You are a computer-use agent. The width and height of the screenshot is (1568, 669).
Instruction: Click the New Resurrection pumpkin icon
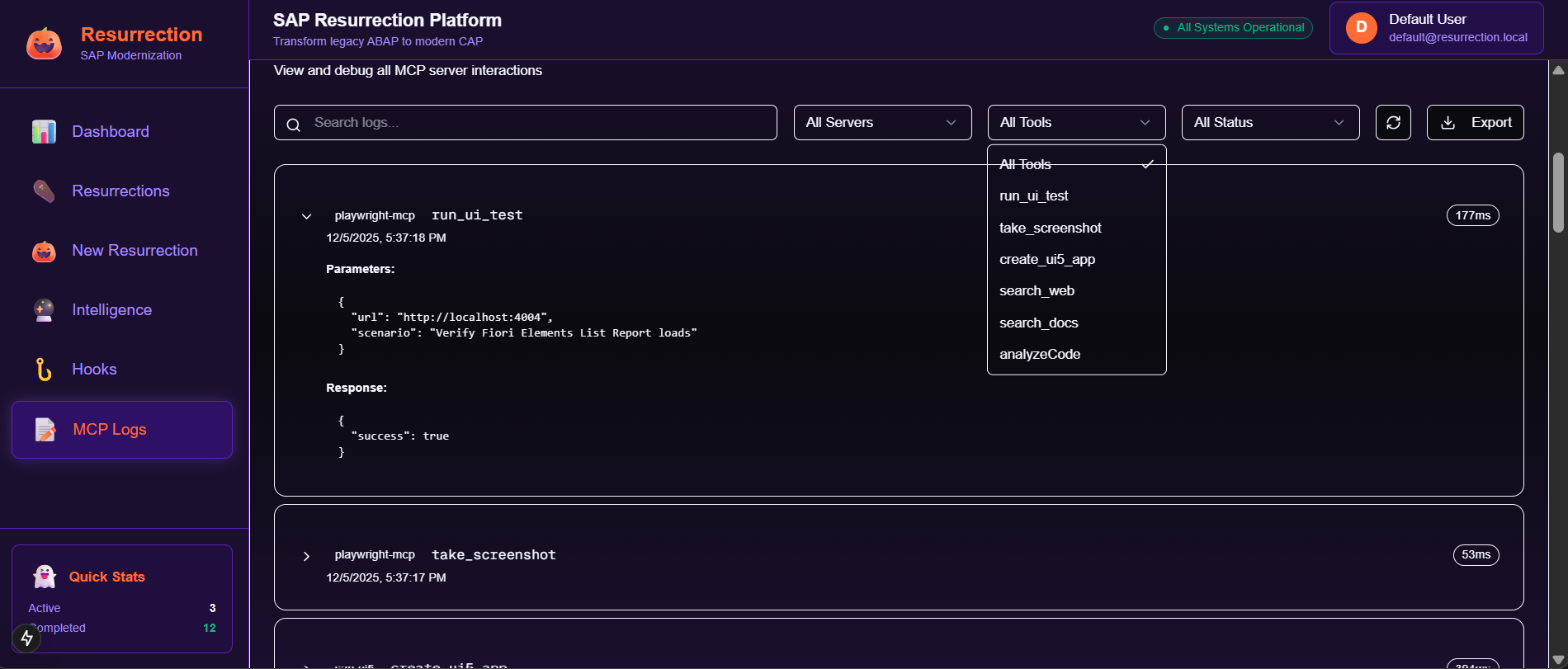pyautogui.click(x=44, y=251)
